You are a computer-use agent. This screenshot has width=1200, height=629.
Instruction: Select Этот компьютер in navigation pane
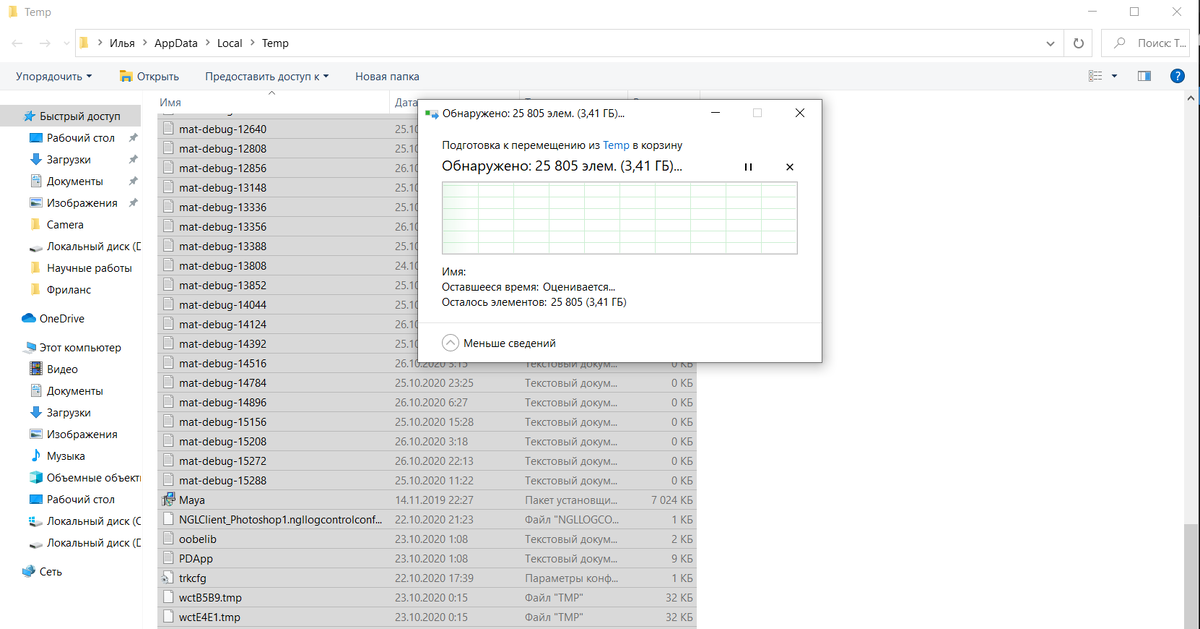tap(72, 348)
